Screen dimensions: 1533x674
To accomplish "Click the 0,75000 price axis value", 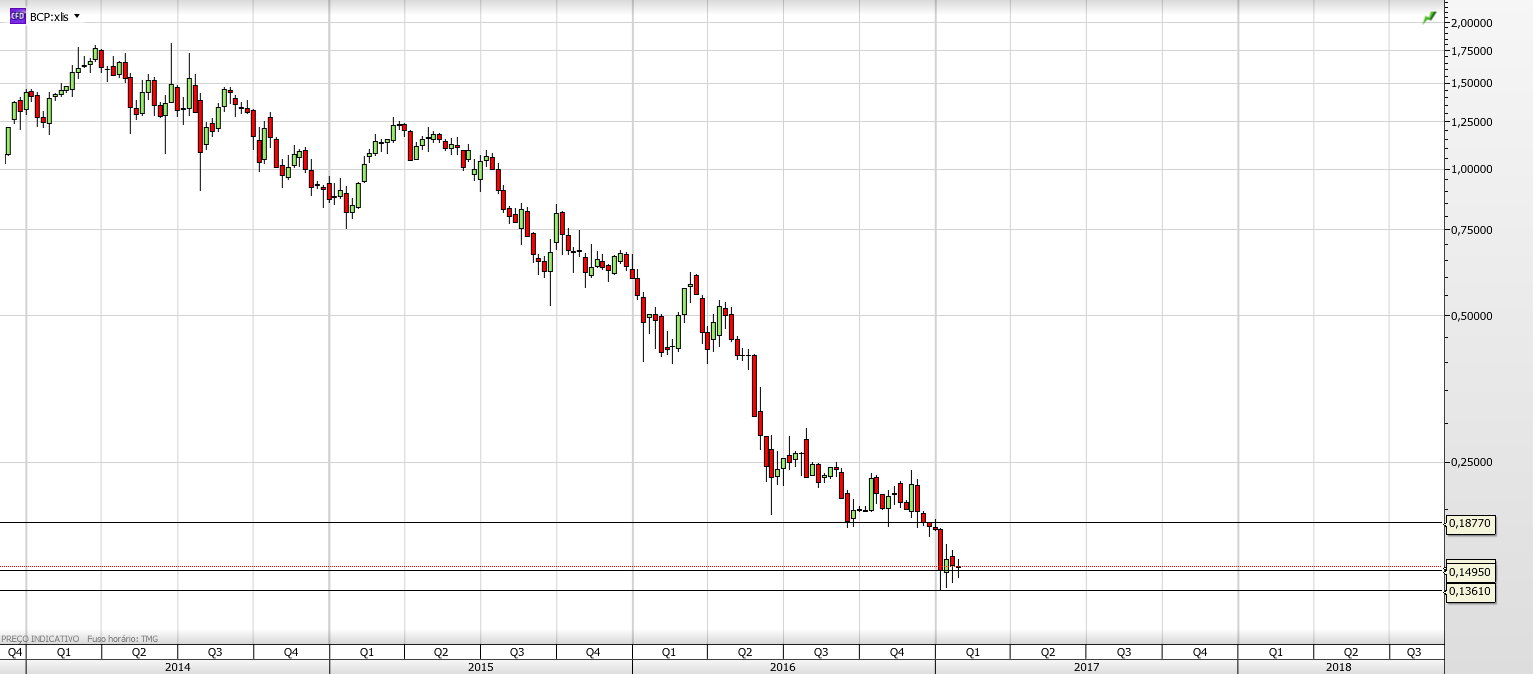I will tap(1471, 230).
